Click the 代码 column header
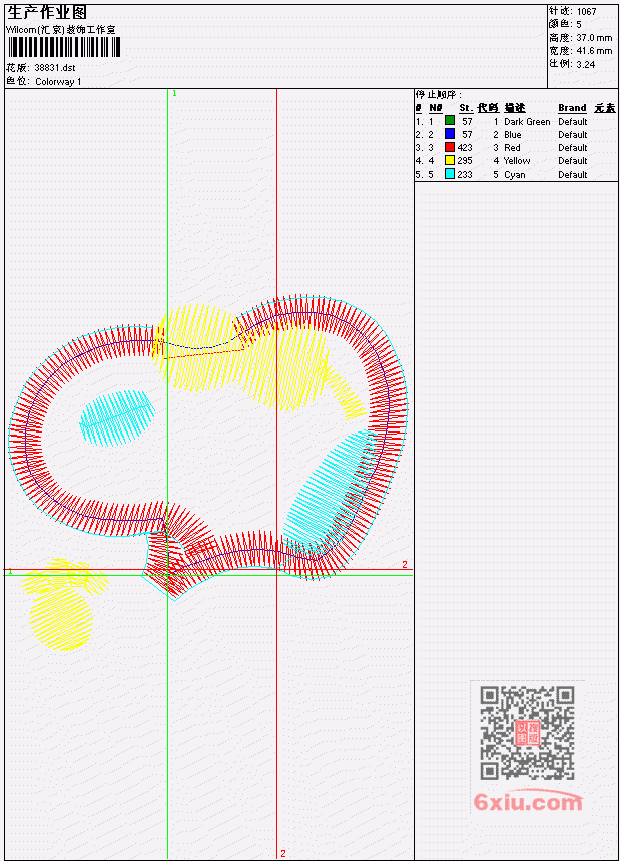Image resolution: width=620 pixels, height=861 pixels. (x=488, y=108)
